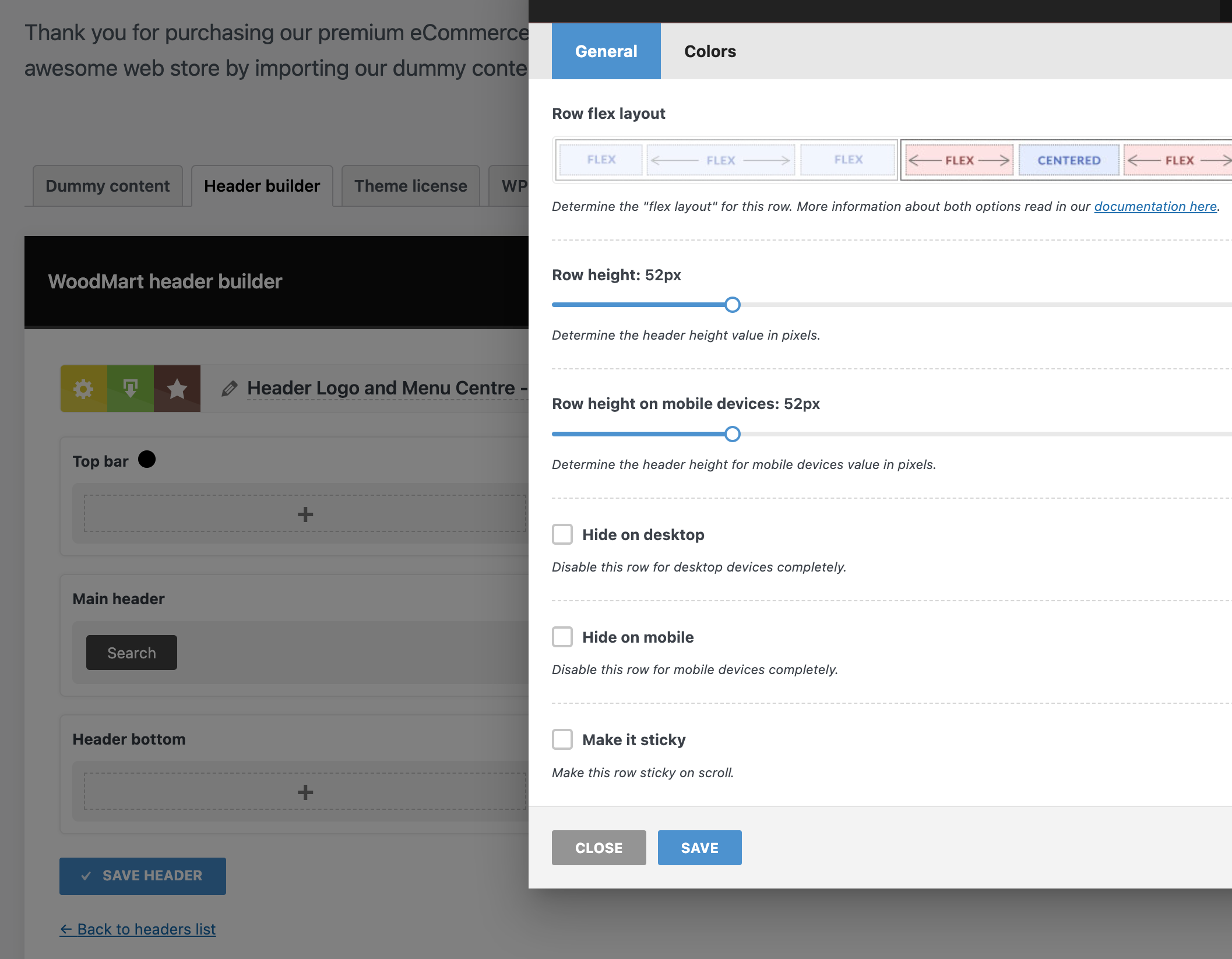This screenshot has width=1232, height=959.
Task: Click the green import header icon
Action: pos(131,389)
